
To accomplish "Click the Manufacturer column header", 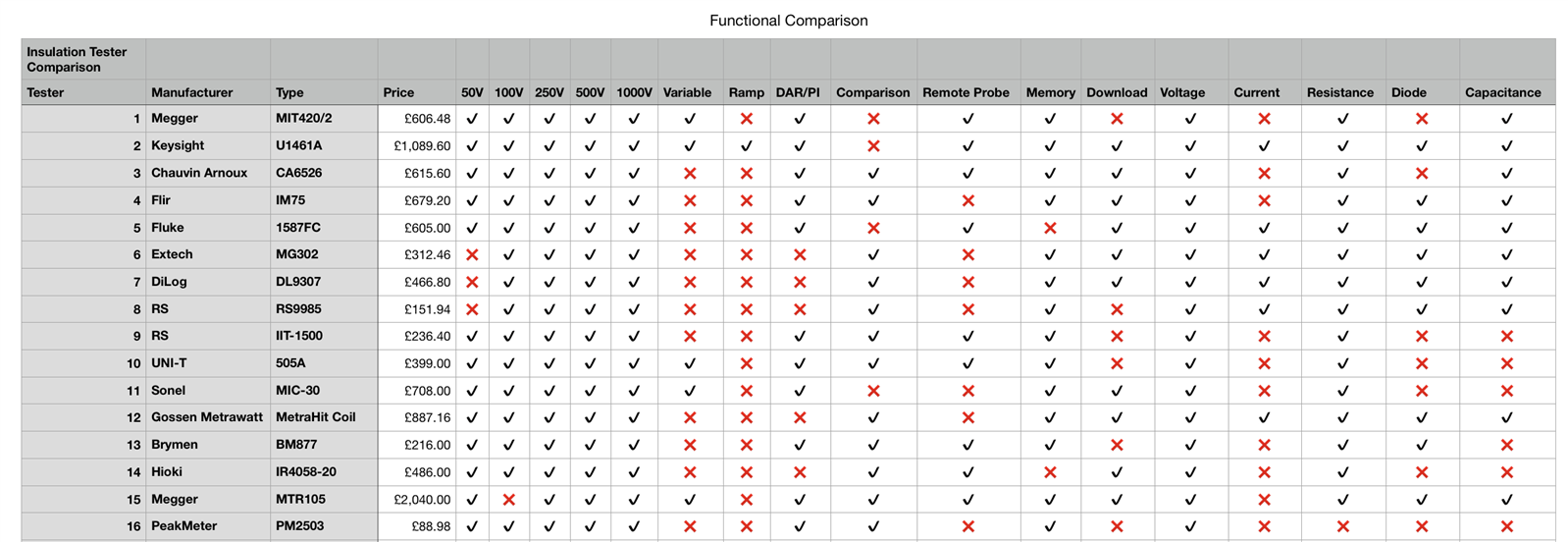I will click(192, 92).
